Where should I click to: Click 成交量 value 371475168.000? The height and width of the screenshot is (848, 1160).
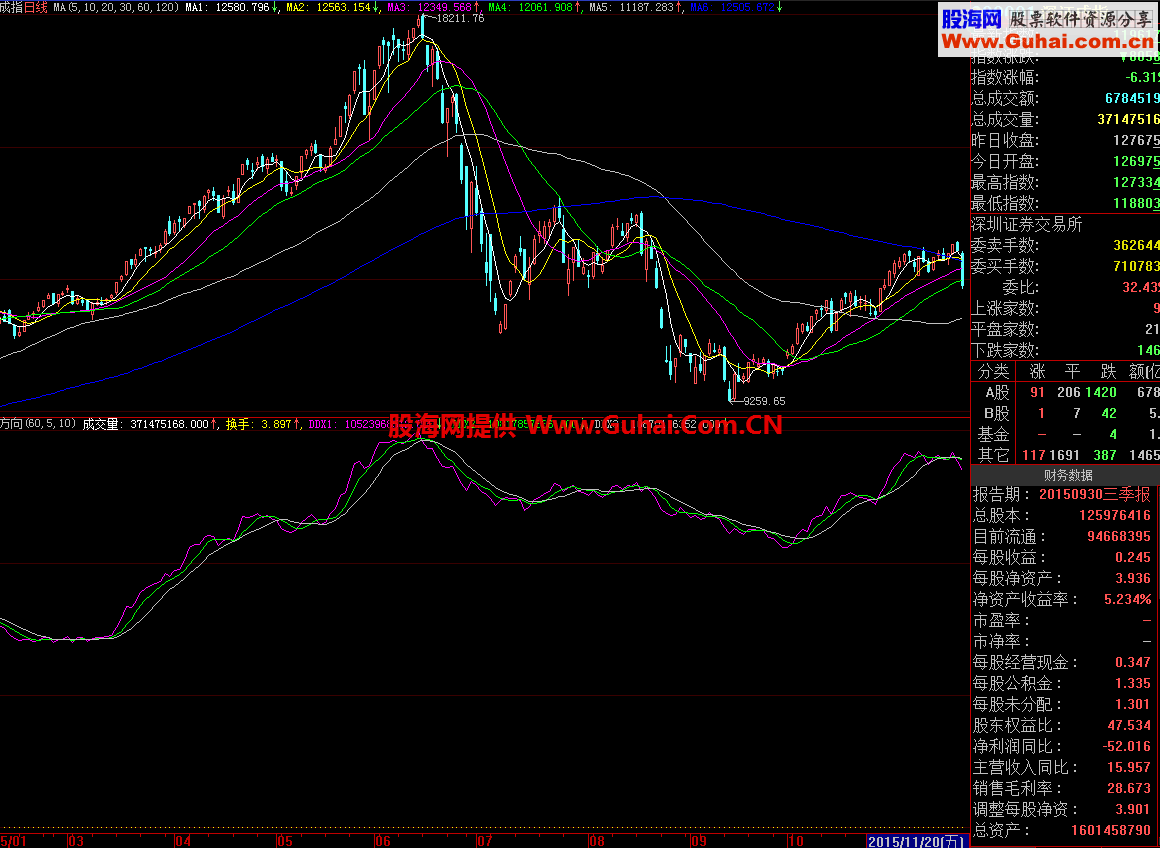coord(169,424)
